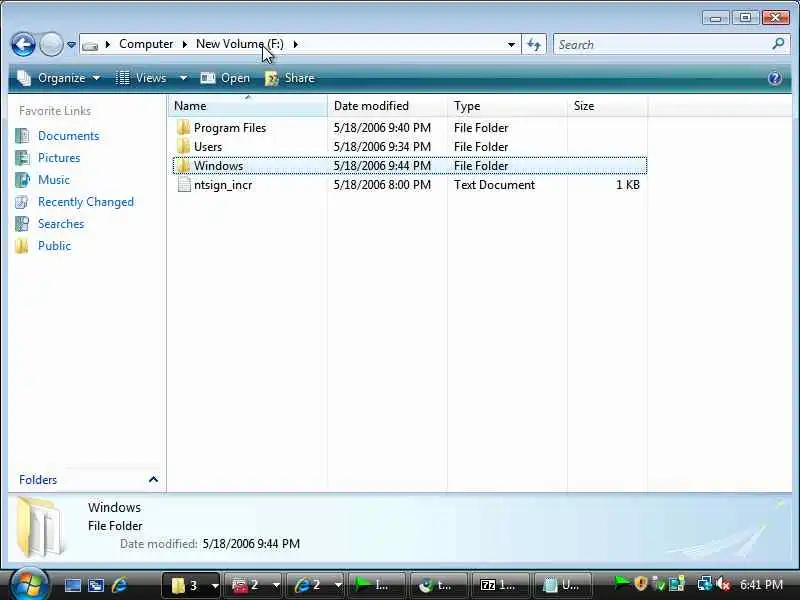This screenshot has height=600, width=800.
Task: Click the Folders pane label
Action: tap(38, 480)
